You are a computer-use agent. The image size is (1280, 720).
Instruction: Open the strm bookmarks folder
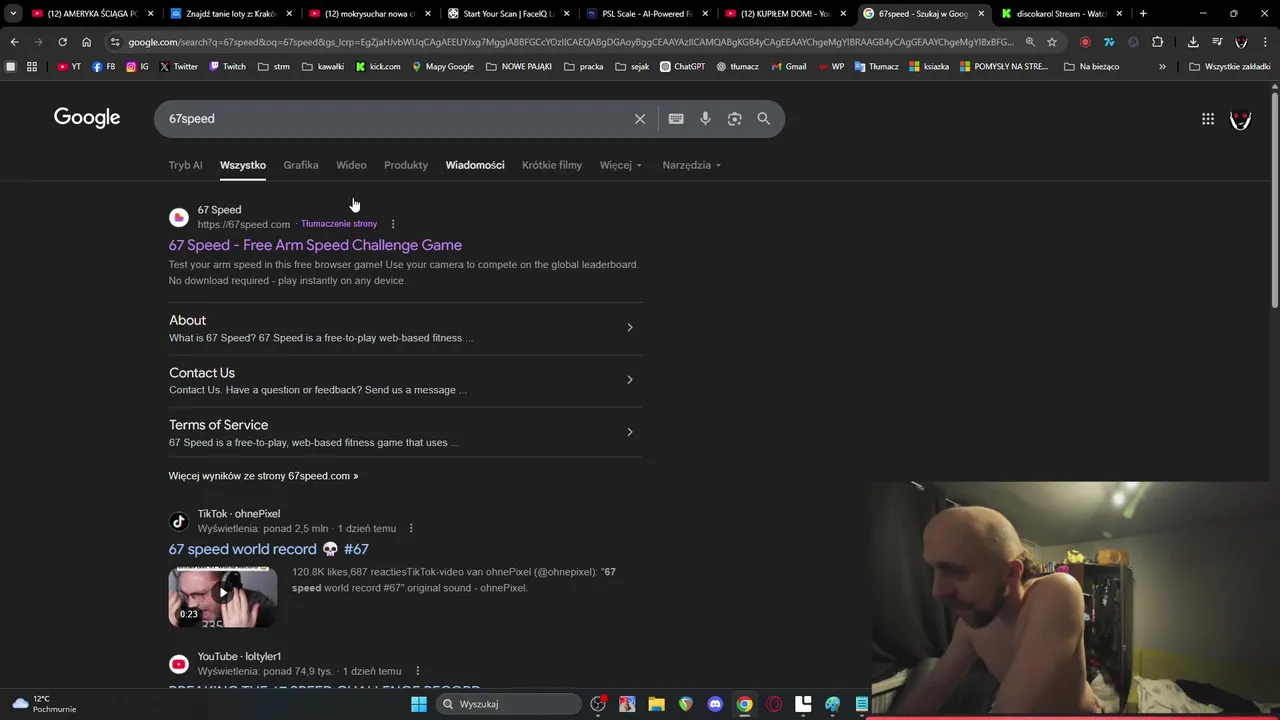[x=274, y=67]
